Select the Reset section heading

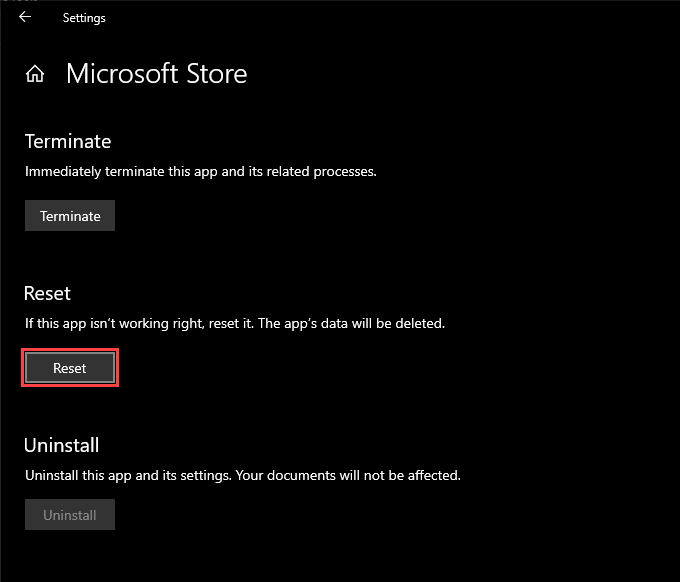click(x=47, y=293)
